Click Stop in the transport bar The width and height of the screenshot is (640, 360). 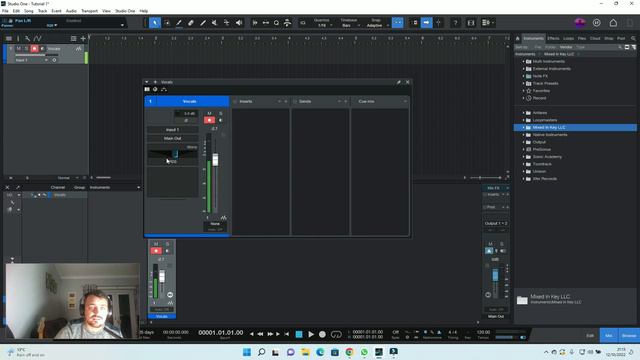299,334
